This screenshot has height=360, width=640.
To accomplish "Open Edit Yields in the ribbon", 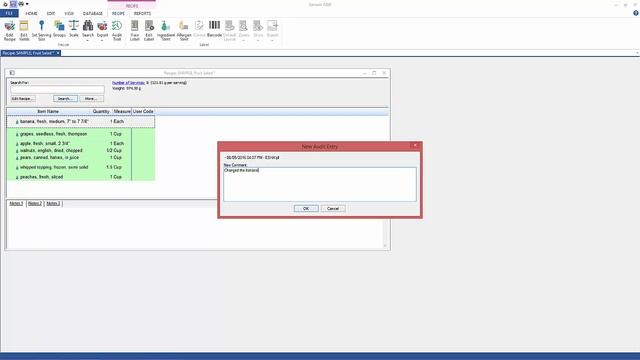I will coord(24,31).
